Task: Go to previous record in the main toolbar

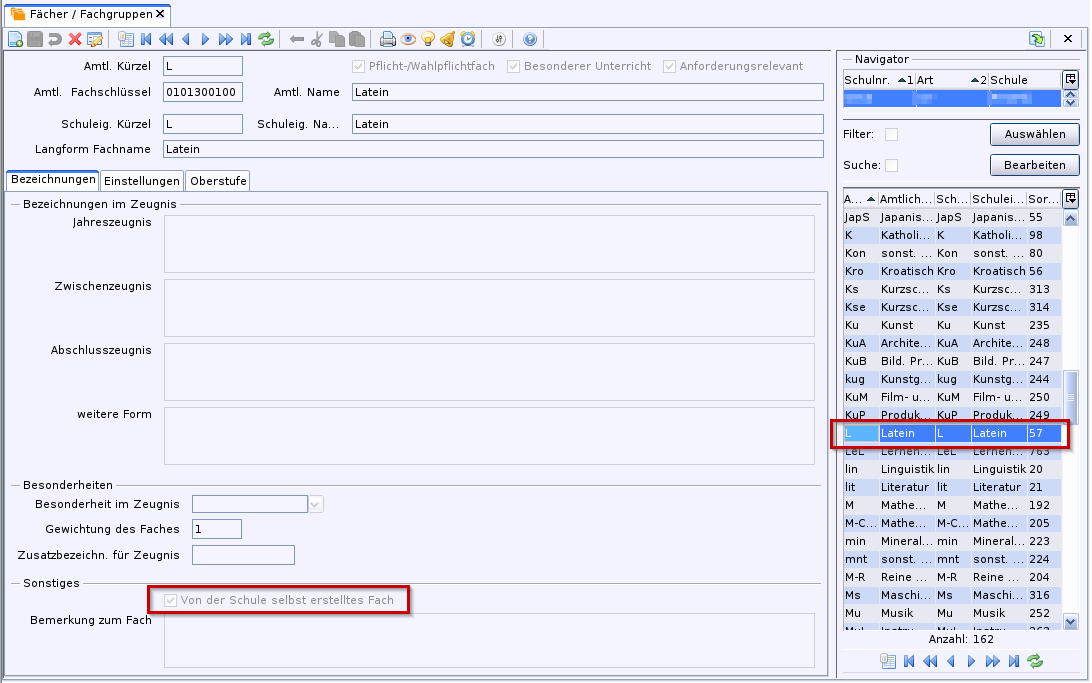Action: point(186,39)
